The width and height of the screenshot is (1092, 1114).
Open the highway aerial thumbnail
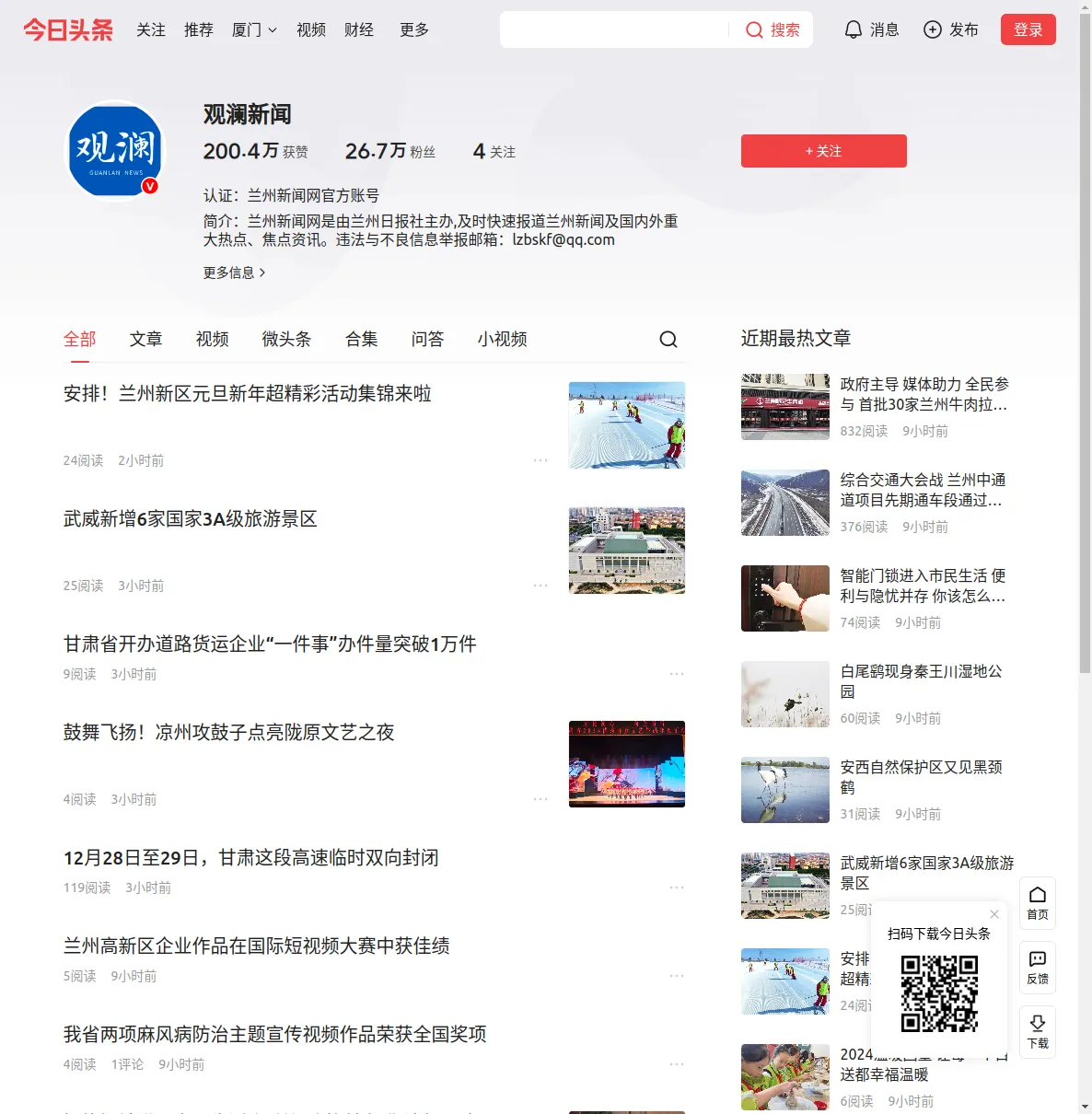point(785,503)
